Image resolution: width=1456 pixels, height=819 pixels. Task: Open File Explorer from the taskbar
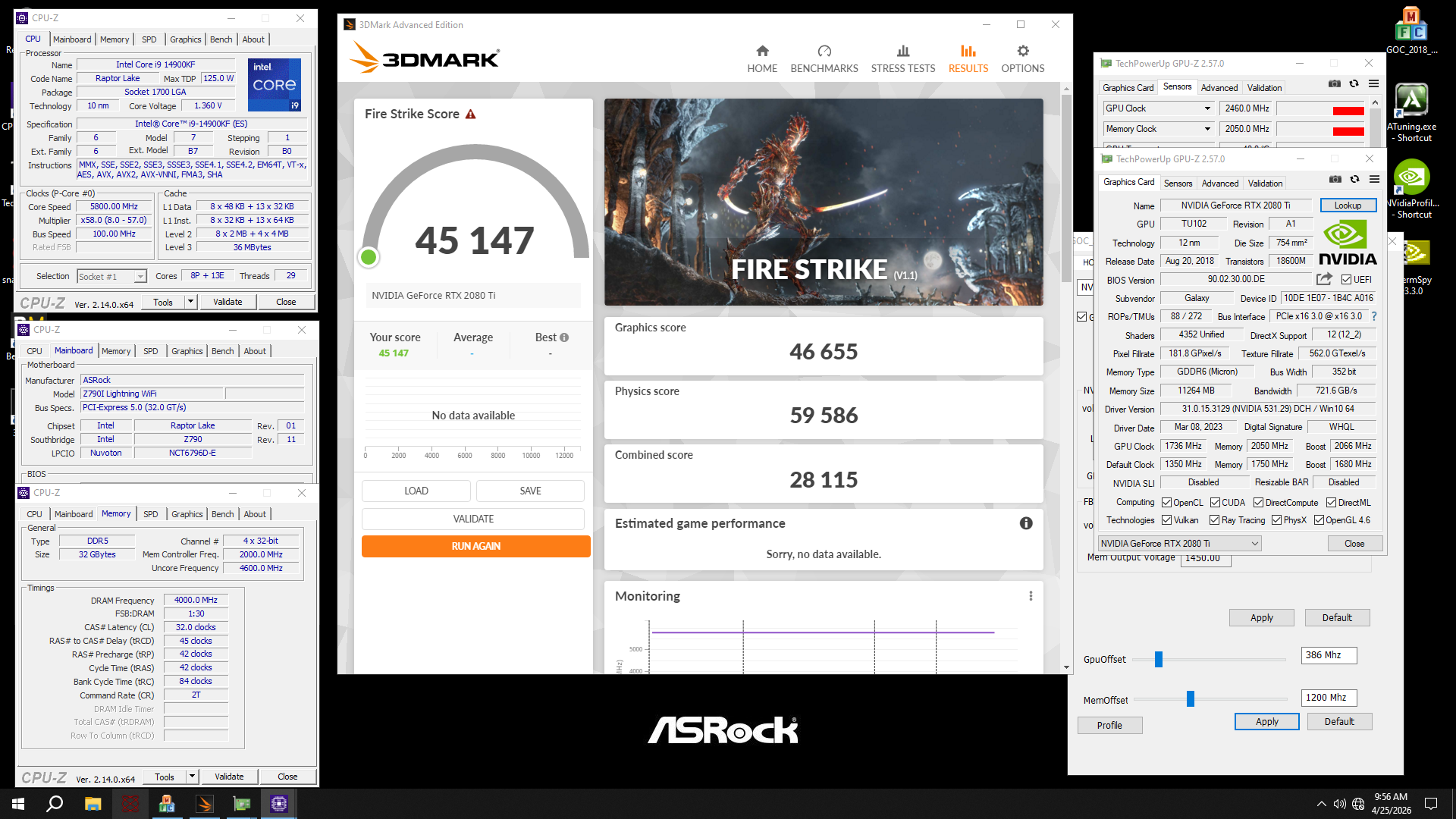[x=93, y=804]
